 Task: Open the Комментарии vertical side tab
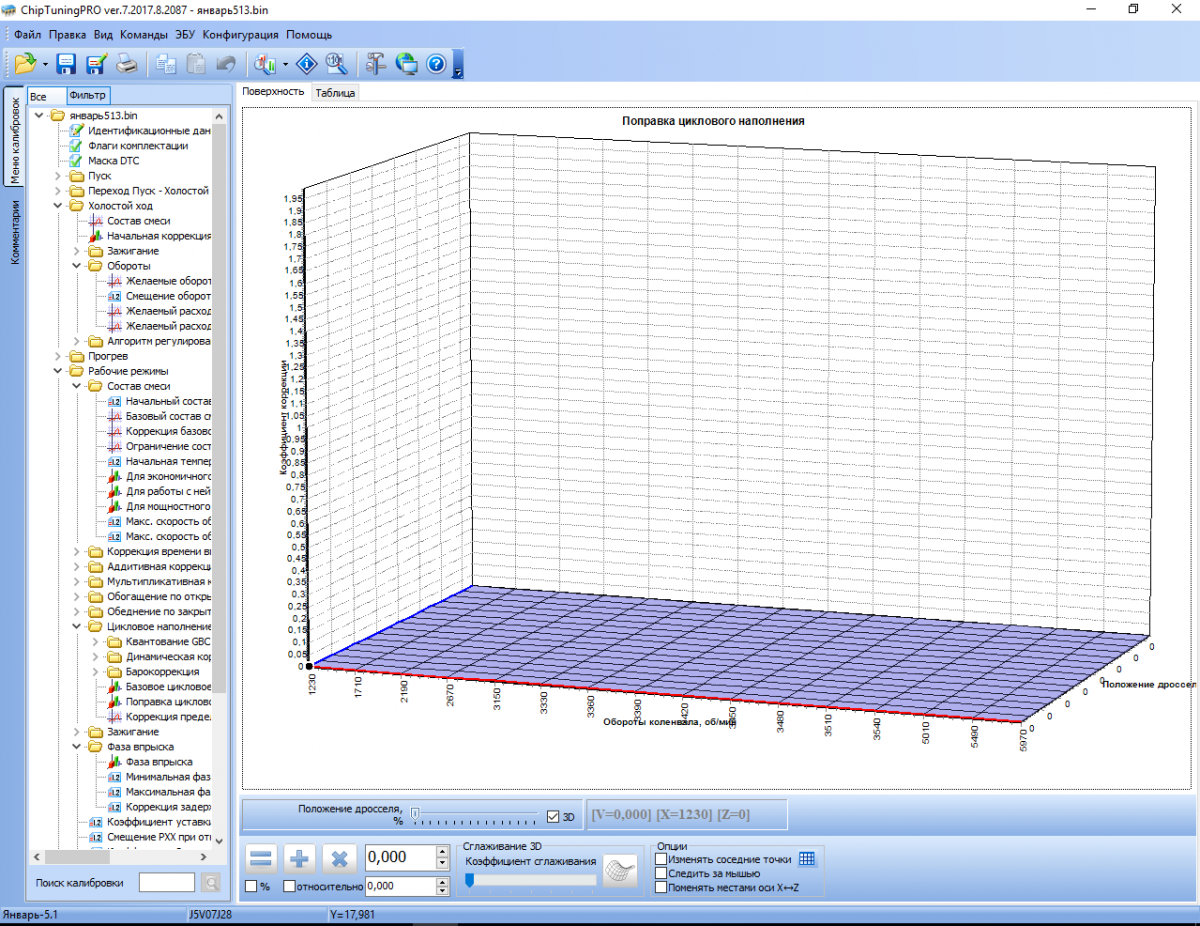[15, 232]
